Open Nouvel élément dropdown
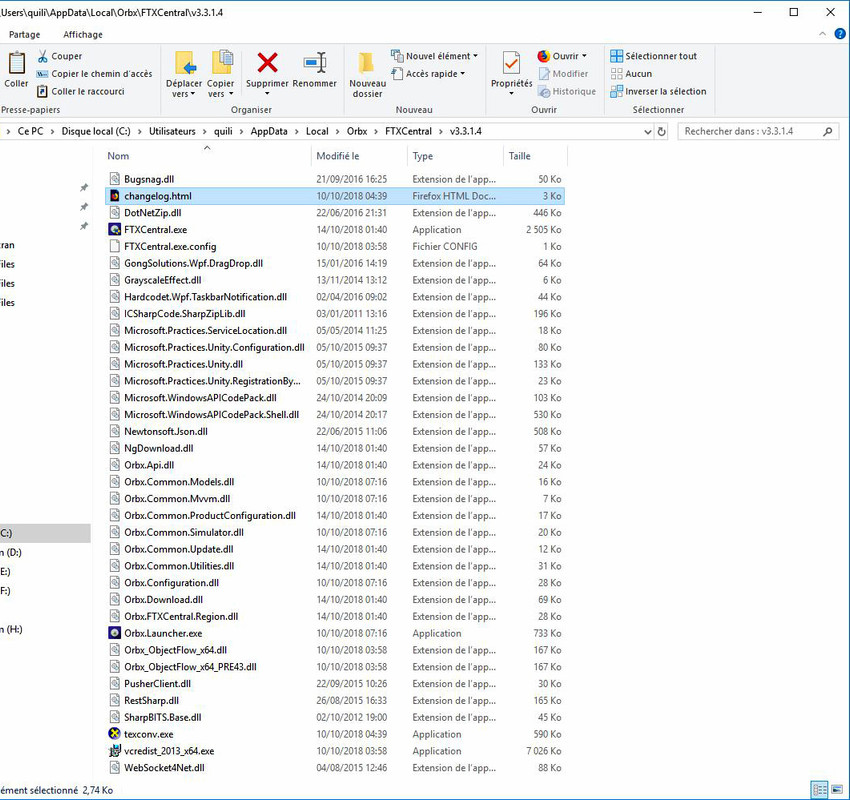 pyautogui.click(x=435, y=56)
